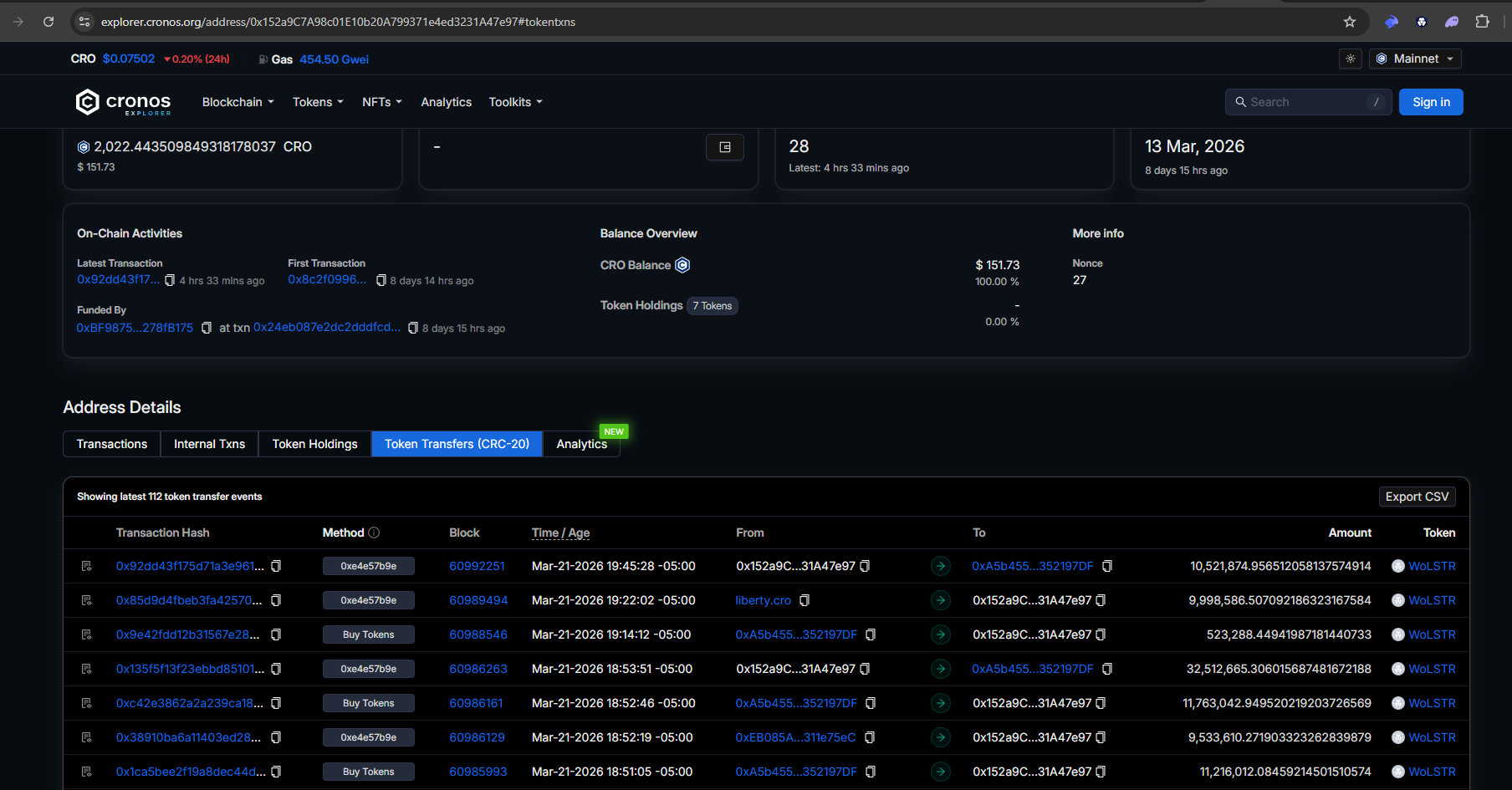This screenshot has height=790, width=1512.
Task: Expand the Blockchain menu
Action: coord(238,102)
